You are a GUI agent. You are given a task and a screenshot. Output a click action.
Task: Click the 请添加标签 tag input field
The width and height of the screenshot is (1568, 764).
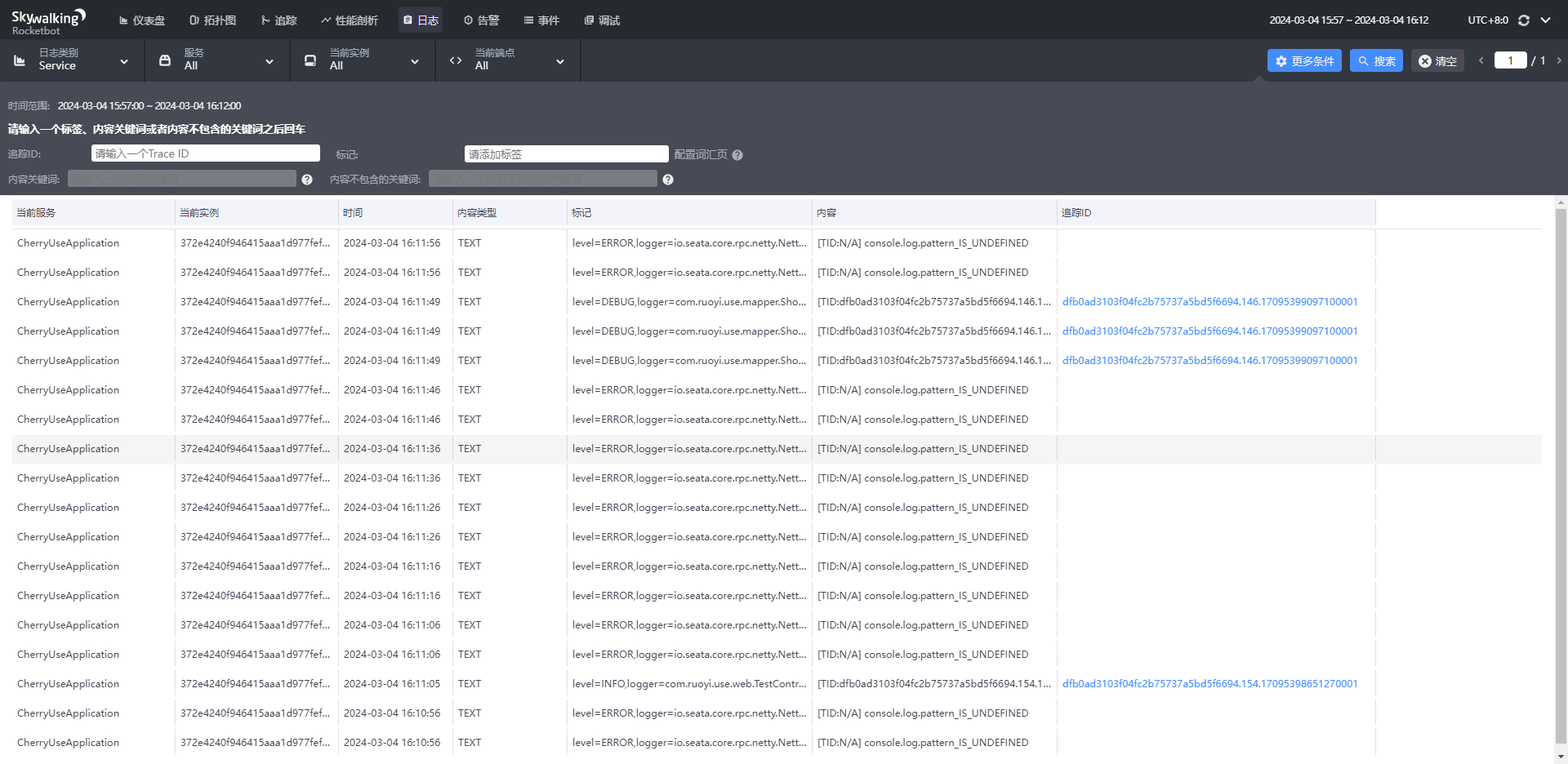coord(567,154)
